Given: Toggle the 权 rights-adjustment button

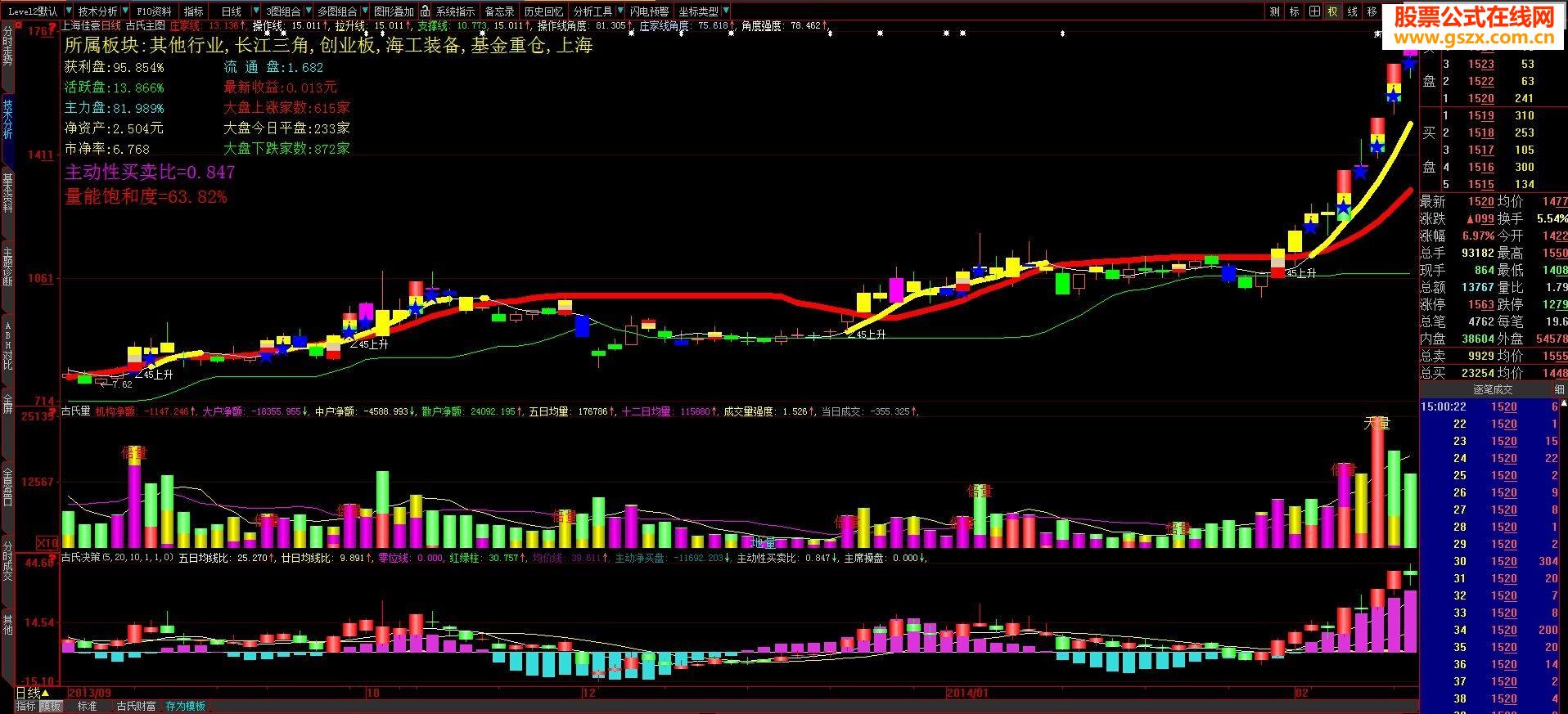Looking at the screenshot, I should pos(1333,11).
